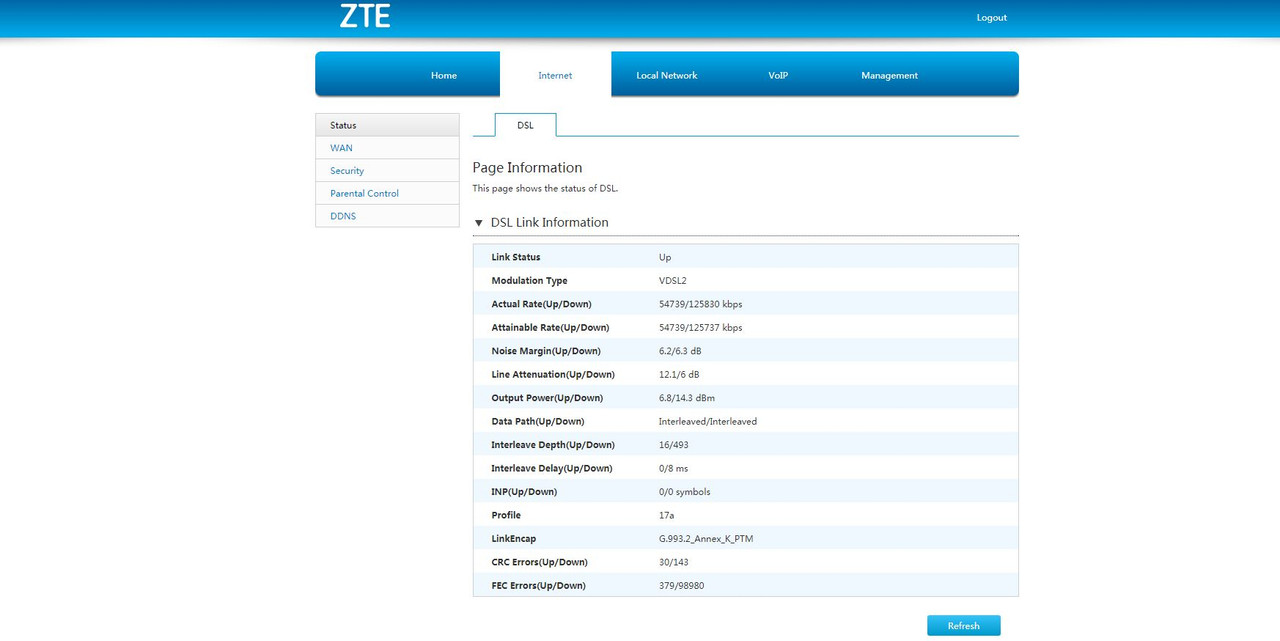Screen dimensions: 1280x641
Task: Click the Logout link
Action: [x=992, y=18]
